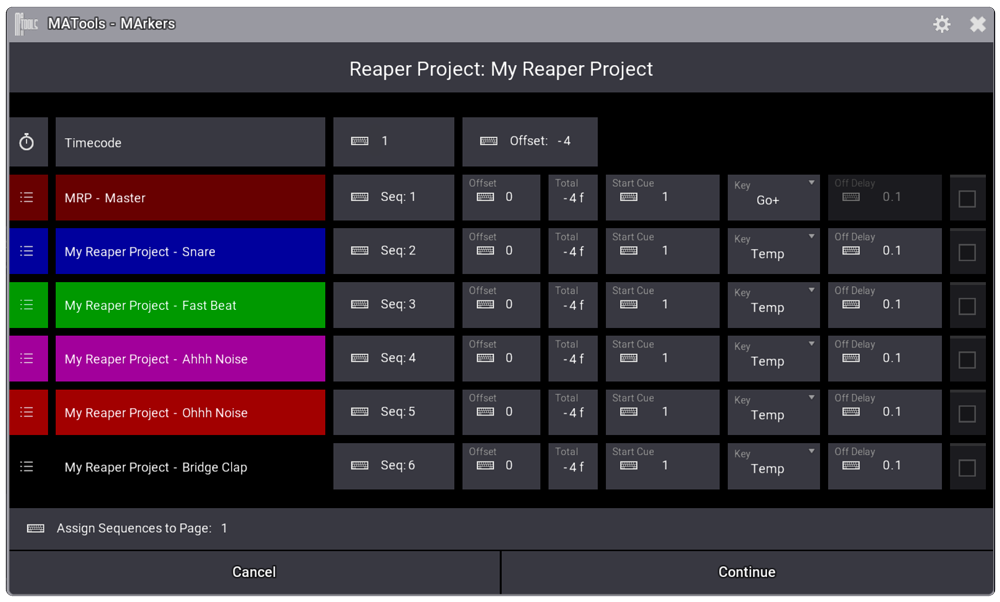
Task: Open the Key Temp dropdown for Ohhh Noise
Action: click(774, 412)
